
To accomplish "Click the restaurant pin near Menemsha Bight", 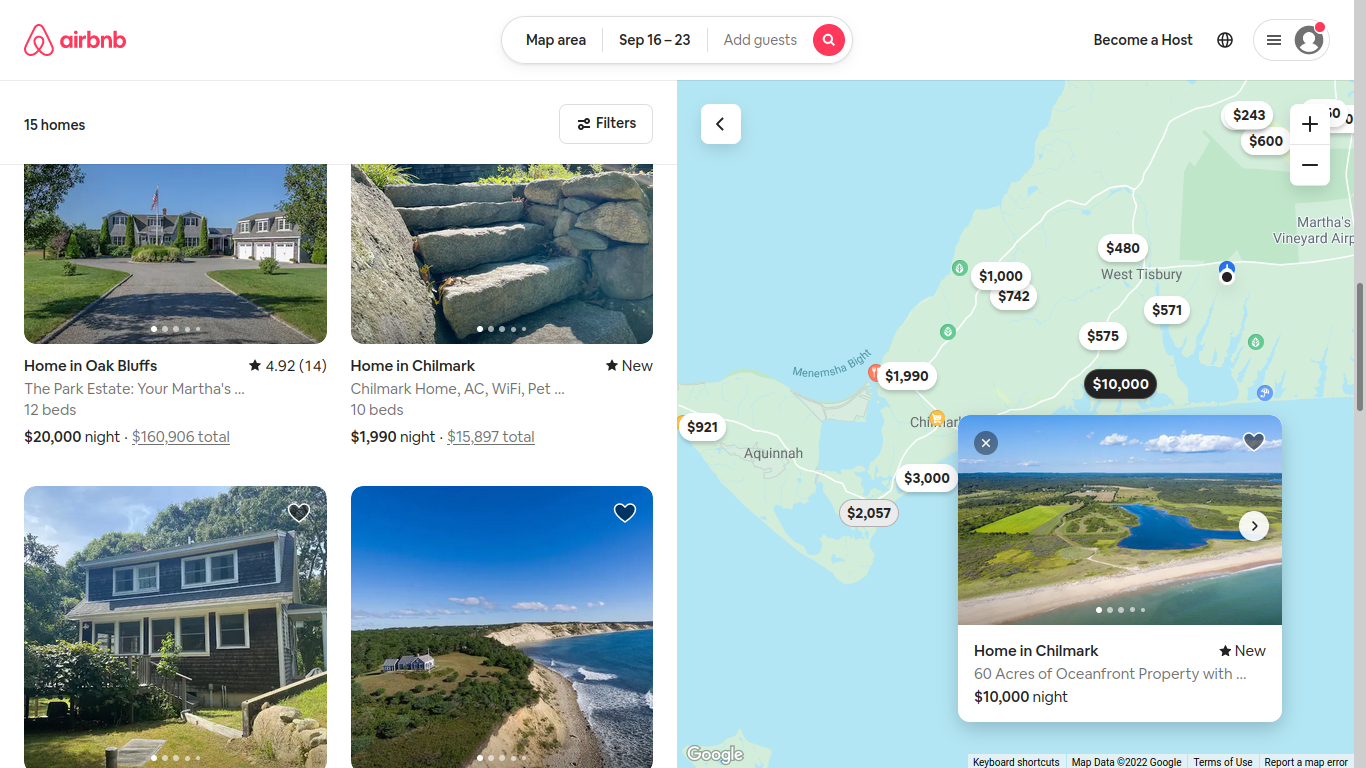I will 874,373.
